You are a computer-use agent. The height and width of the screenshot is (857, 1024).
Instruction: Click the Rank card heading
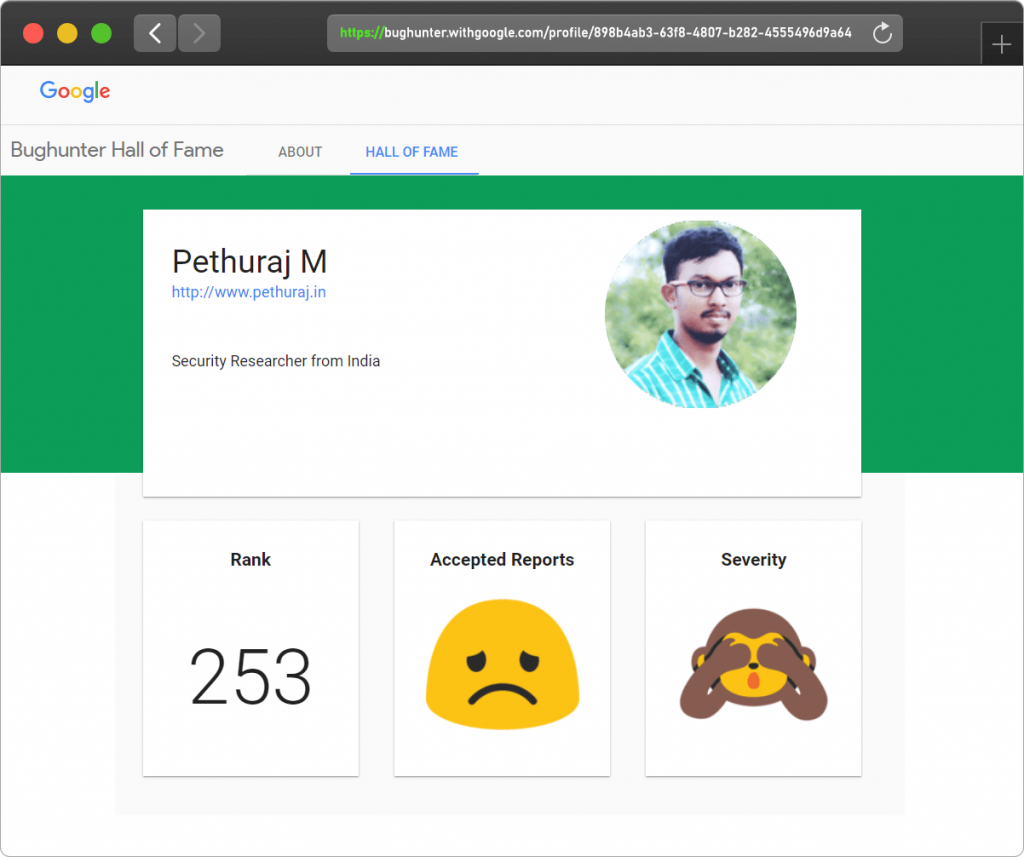[251, 560]
